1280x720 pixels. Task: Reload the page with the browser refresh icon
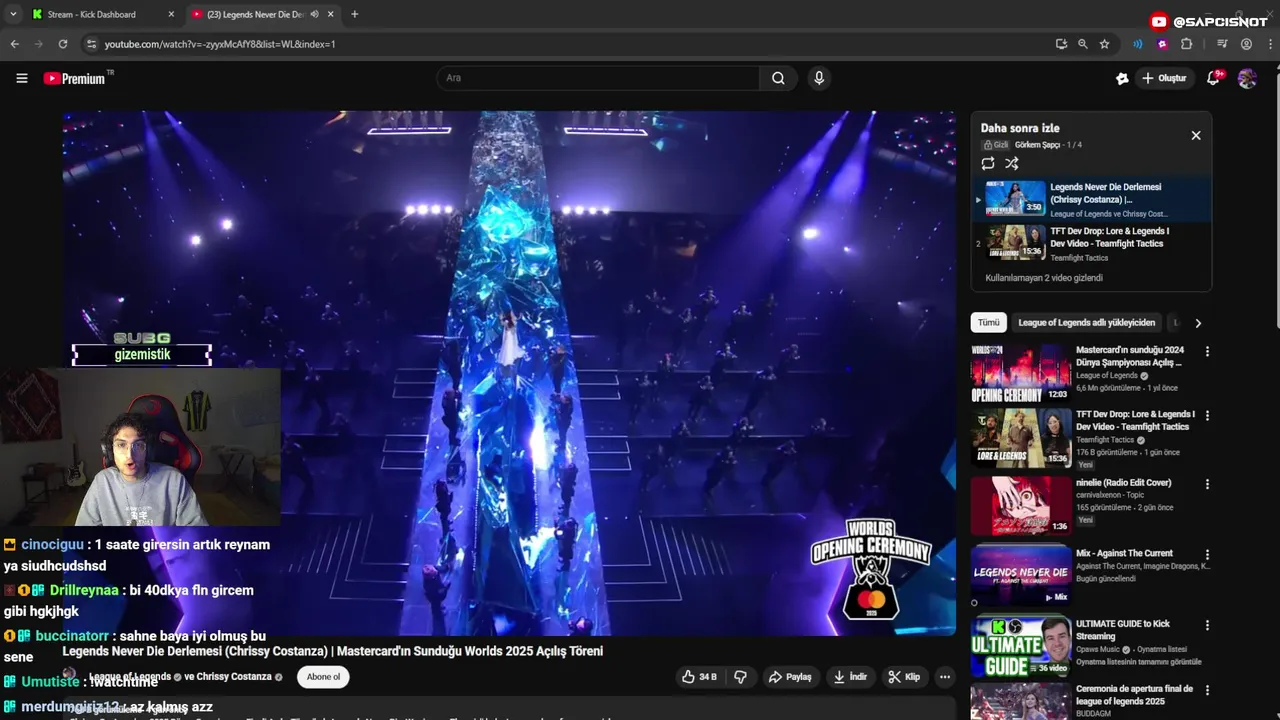(x=63, y=44)
